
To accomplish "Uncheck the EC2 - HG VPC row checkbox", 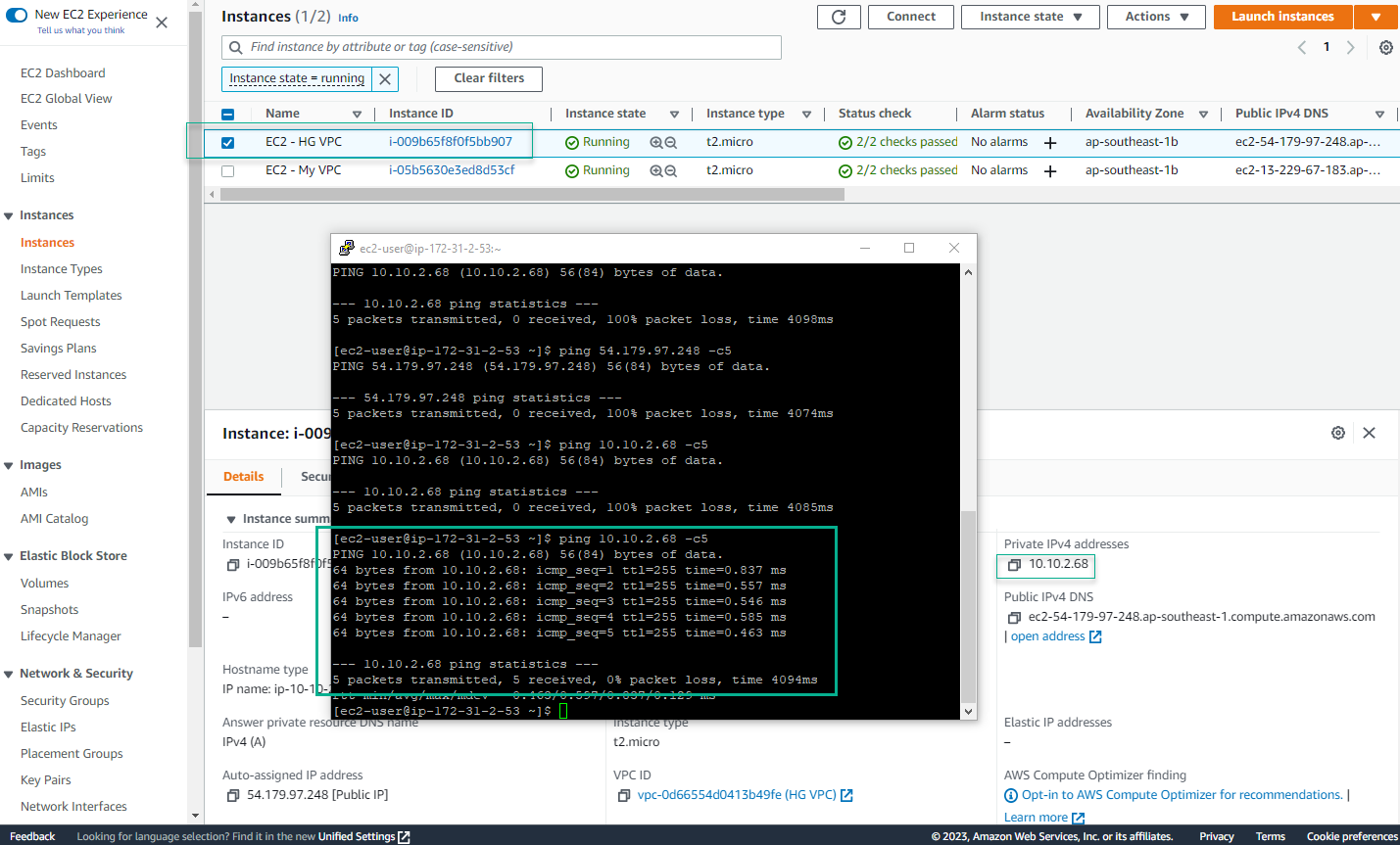I will tap(227, 142).
